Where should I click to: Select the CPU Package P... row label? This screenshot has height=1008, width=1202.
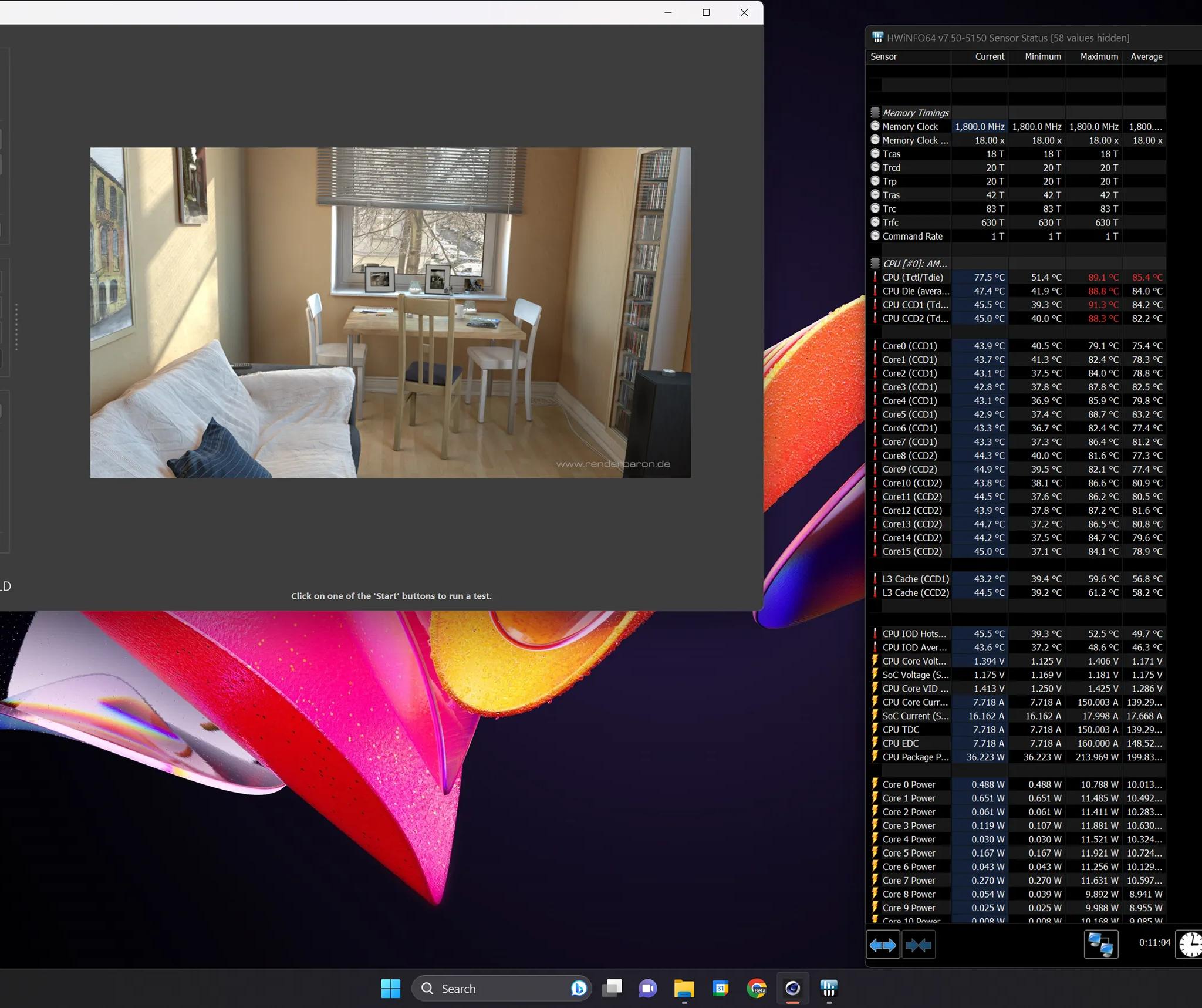click(916, 757)
